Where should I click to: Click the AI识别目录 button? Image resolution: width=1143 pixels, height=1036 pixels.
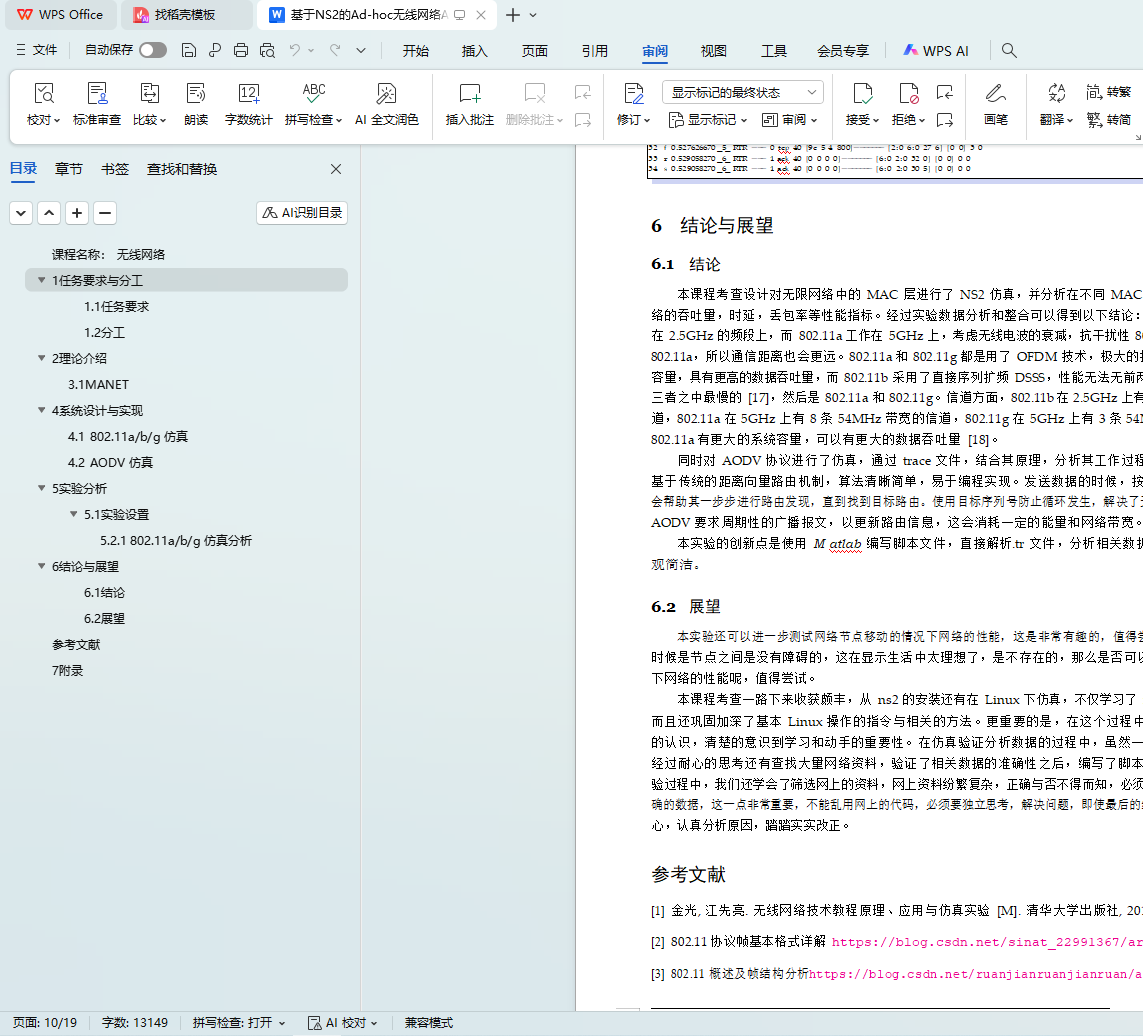302,213
